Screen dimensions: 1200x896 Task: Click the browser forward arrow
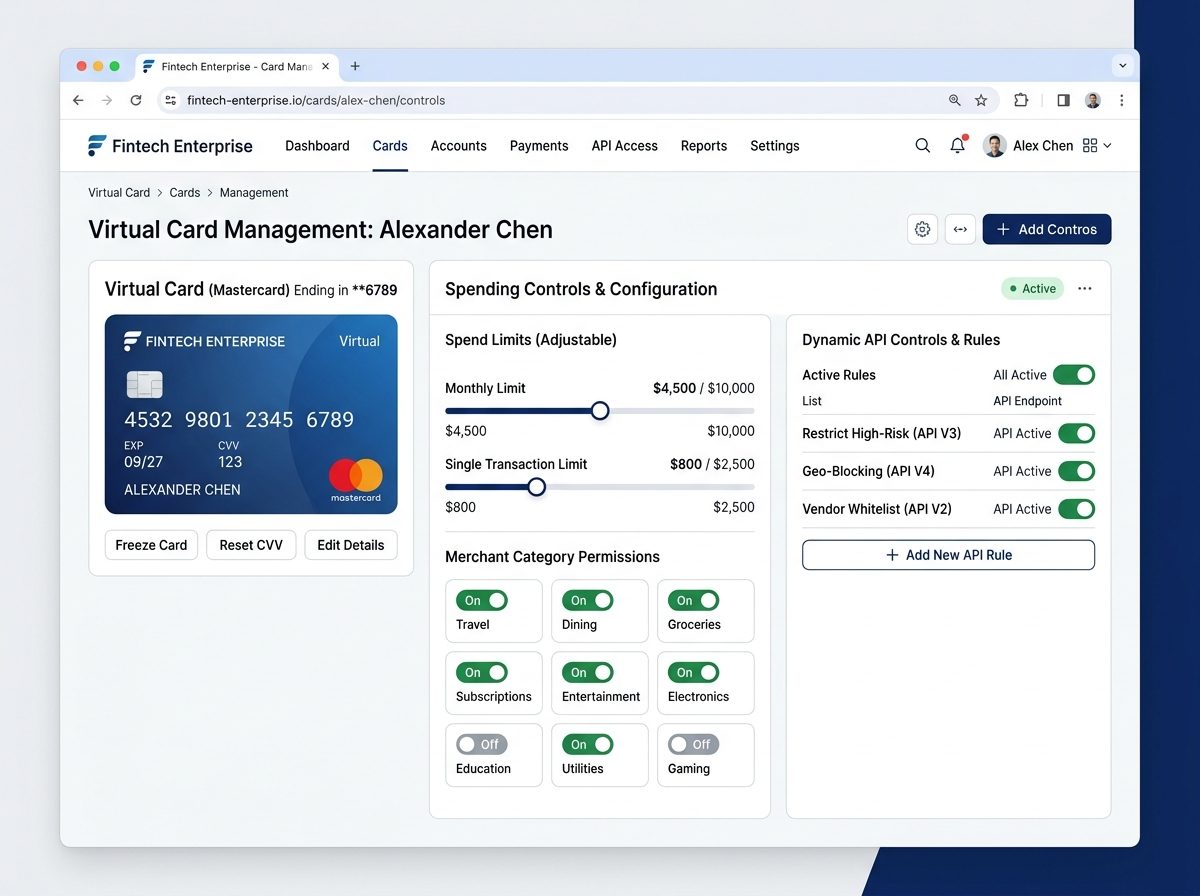pos(107,100)
